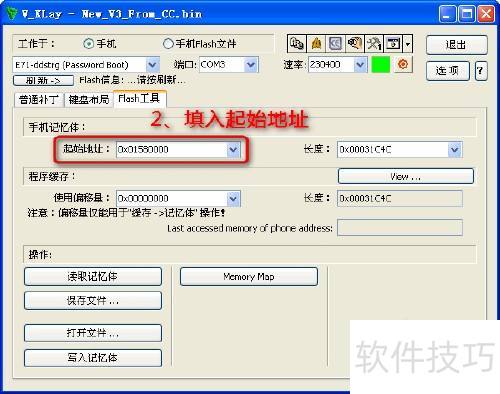Click the 刷新 -> refresh button
The width and height of the screenshot is (500, 394).
[43, 80]
